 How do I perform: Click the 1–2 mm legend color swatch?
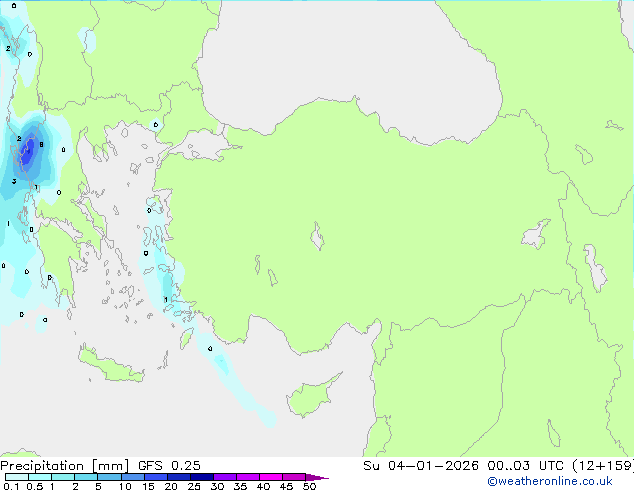pos(63,477)
